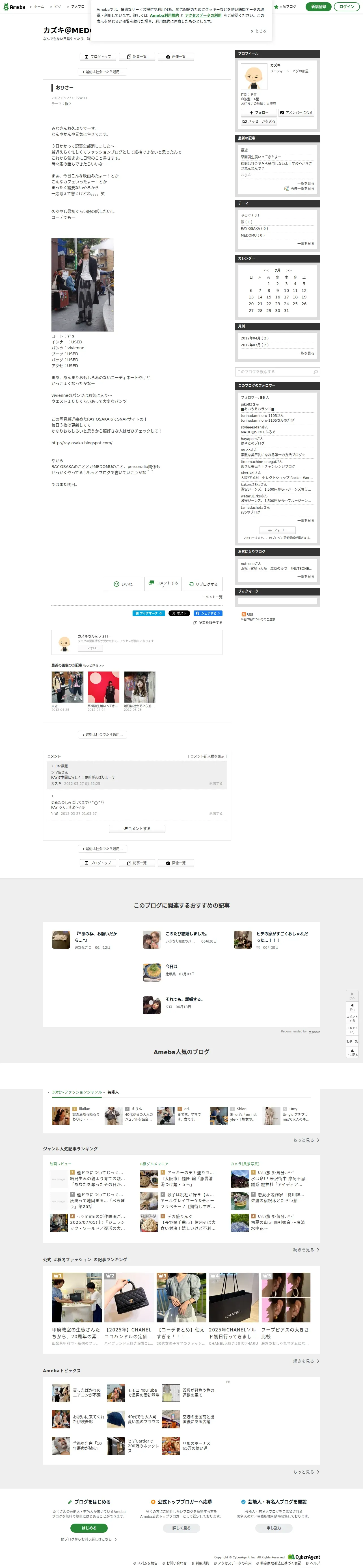Click コメント記入欄を表示 in comment header

207,756
